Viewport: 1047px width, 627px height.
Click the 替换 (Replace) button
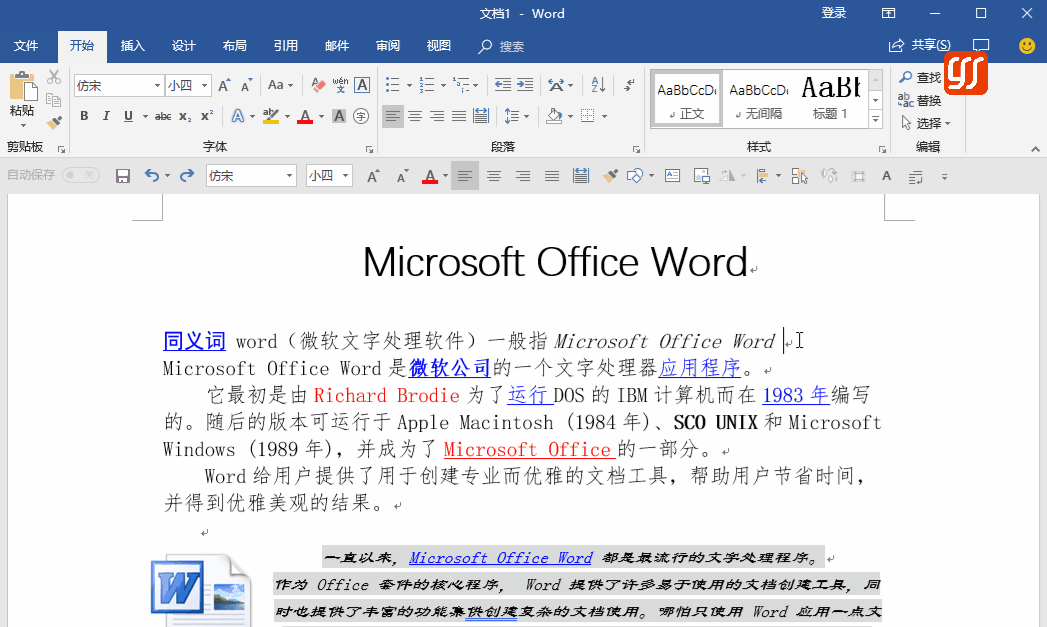(x=920, y=100)
